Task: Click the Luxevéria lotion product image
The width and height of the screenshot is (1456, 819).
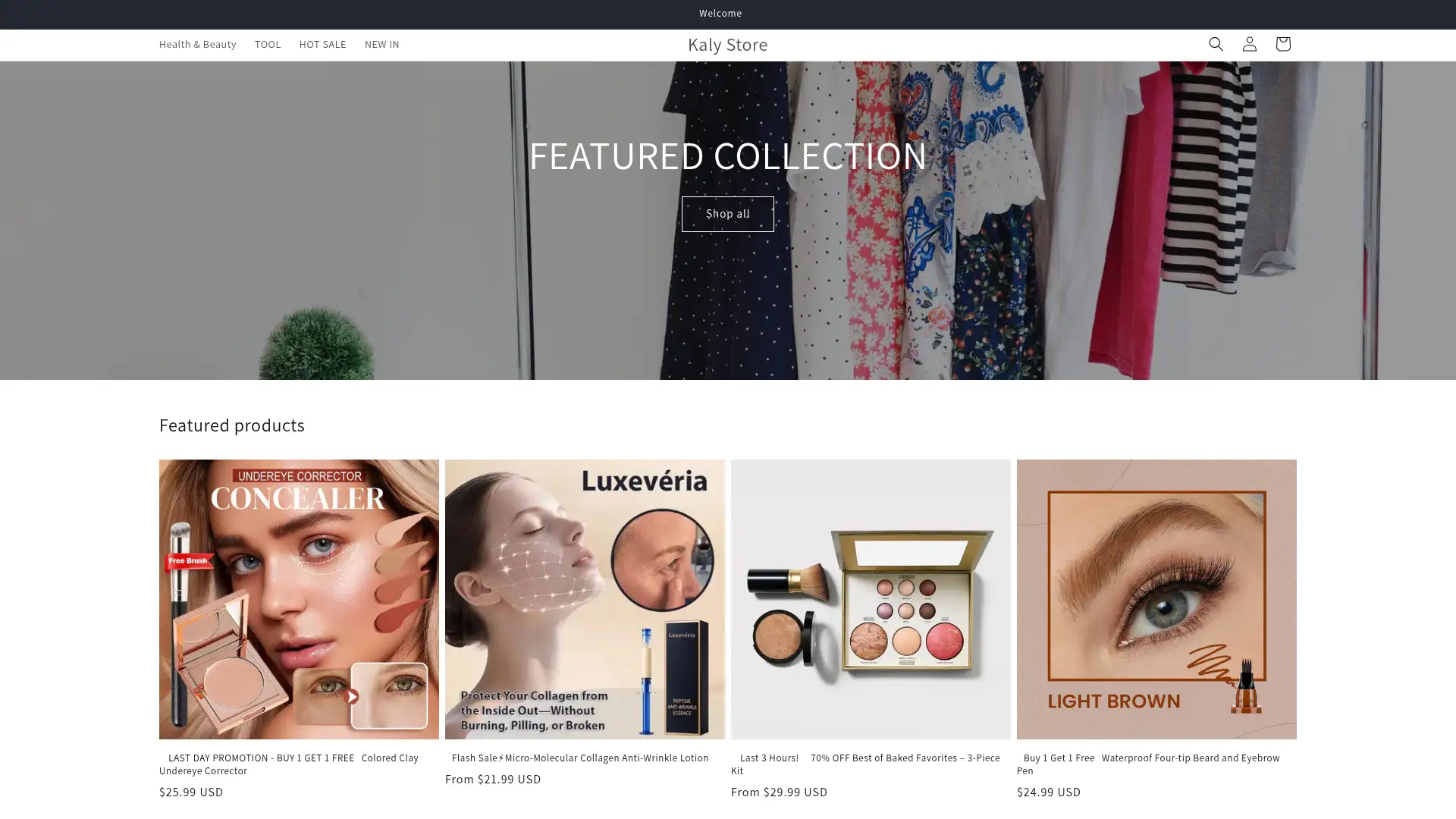Action: 585,598
